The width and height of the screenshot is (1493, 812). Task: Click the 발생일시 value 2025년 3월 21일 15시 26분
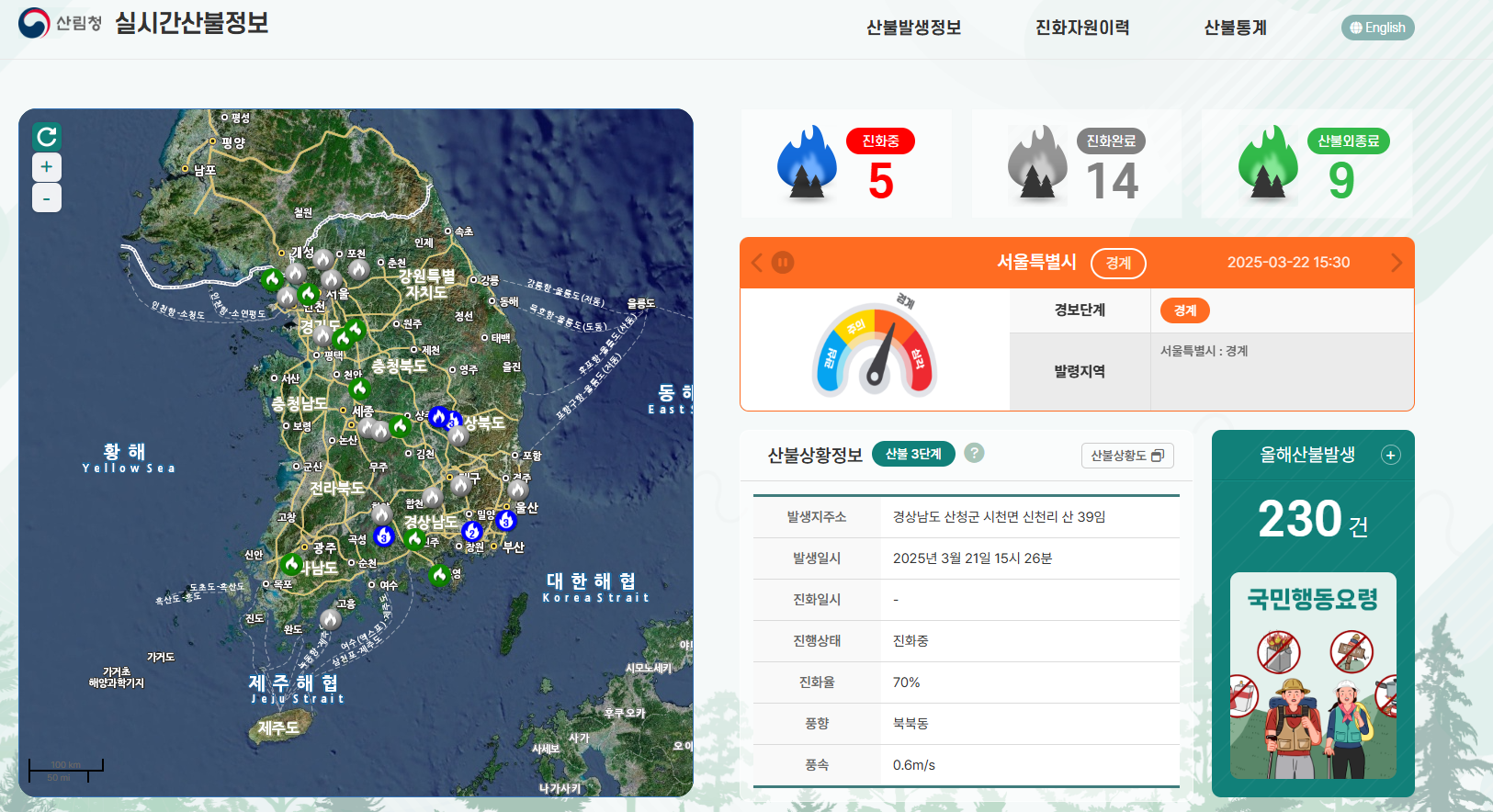click(972, 558)
